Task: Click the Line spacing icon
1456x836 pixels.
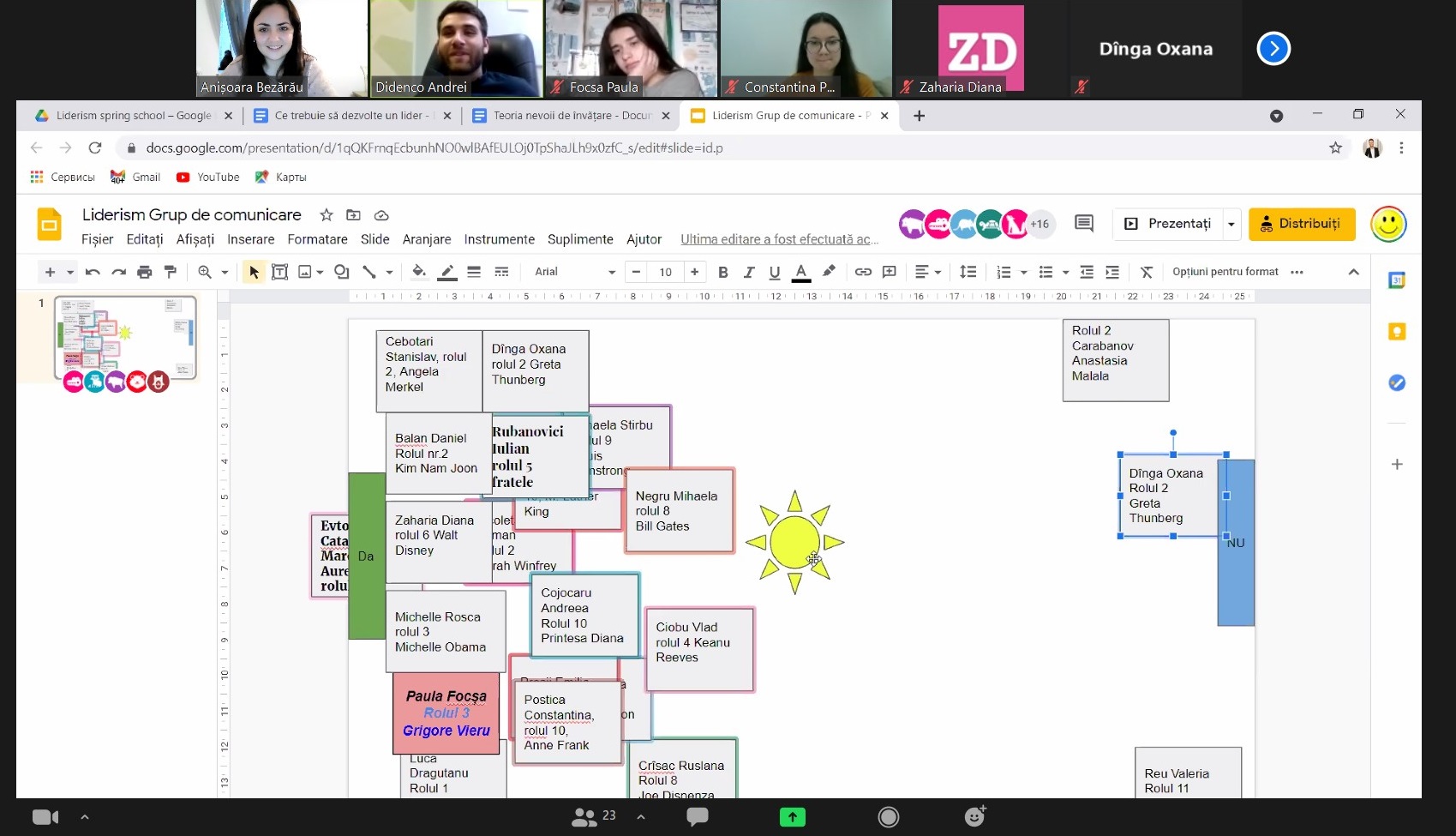Action: click(968, 272)
